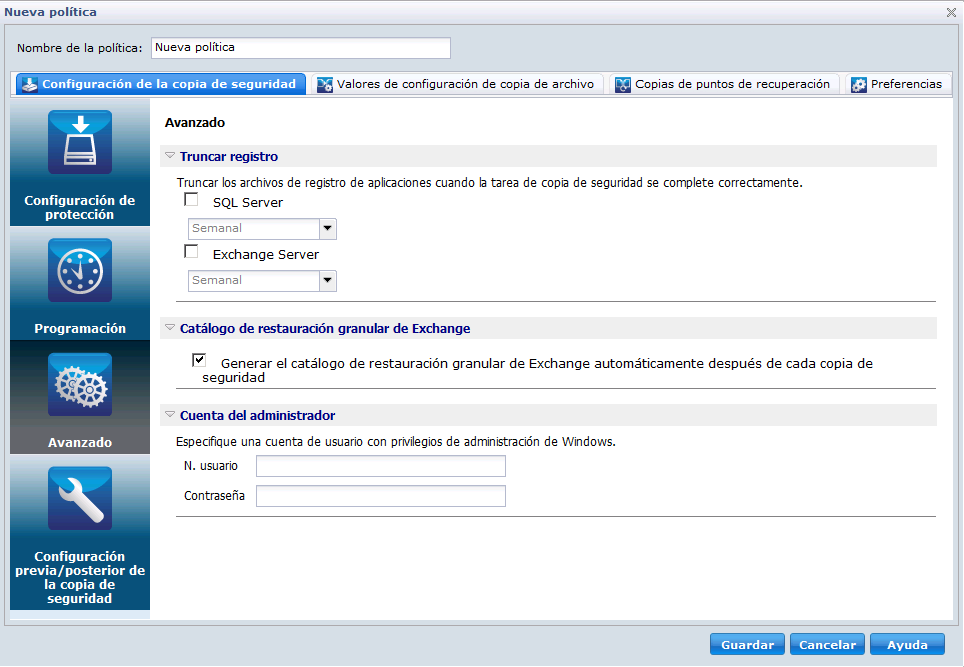The image size is (964, 667).
Task: Click the recovery points icon on Copias de puntos tab
Action: pyautogui.click(x=622, y=85)
